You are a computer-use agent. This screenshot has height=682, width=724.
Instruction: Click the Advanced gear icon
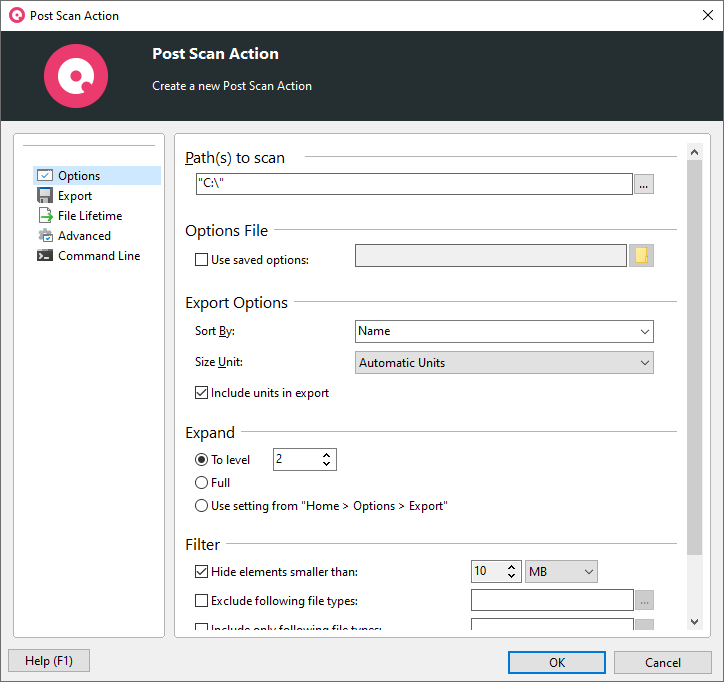[45, 236]
